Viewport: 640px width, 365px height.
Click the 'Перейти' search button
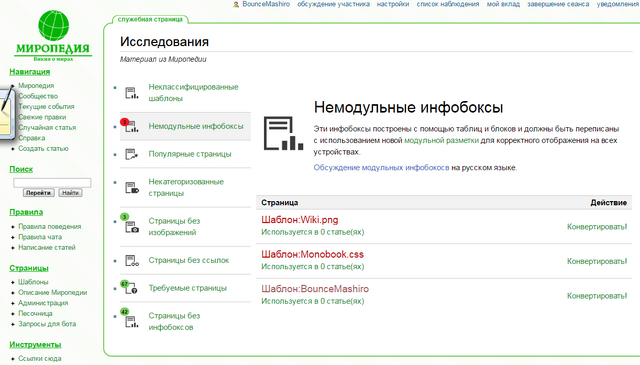pos(39,193)
